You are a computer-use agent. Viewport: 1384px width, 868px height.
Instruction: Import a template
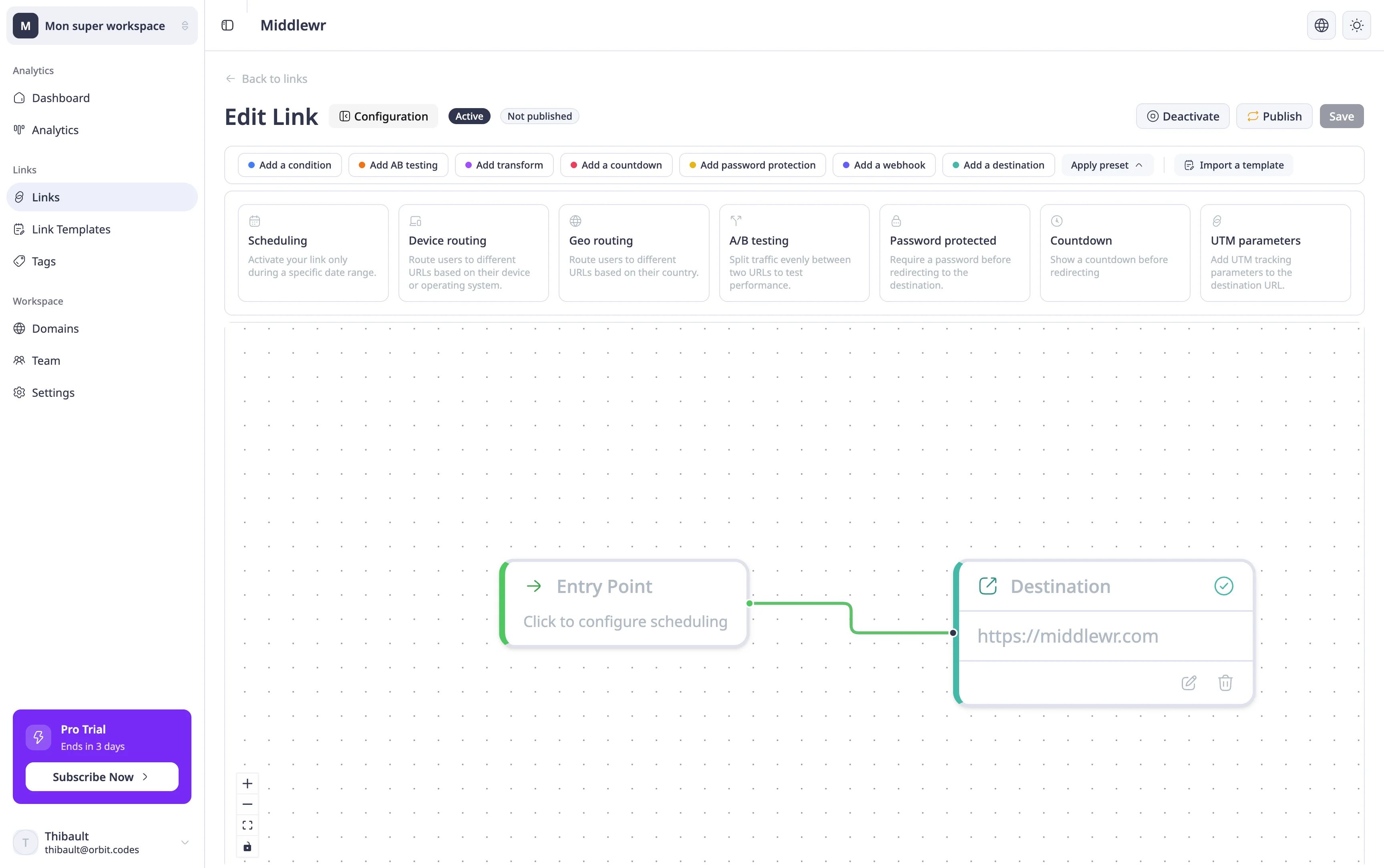point(1234,165)
